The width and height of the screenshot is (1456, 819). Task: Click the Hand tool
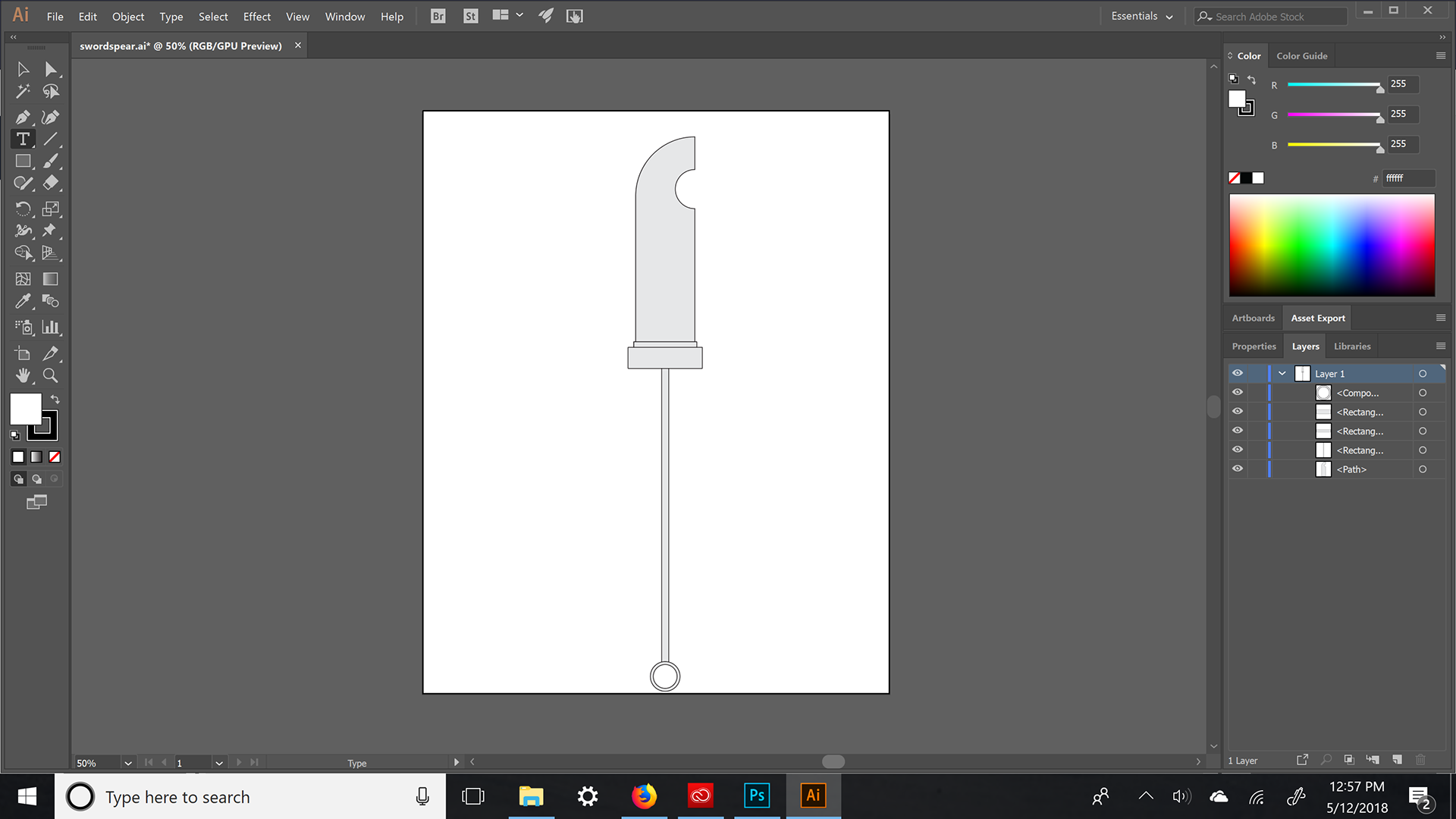pyautogui.click(x=23, y=375)
